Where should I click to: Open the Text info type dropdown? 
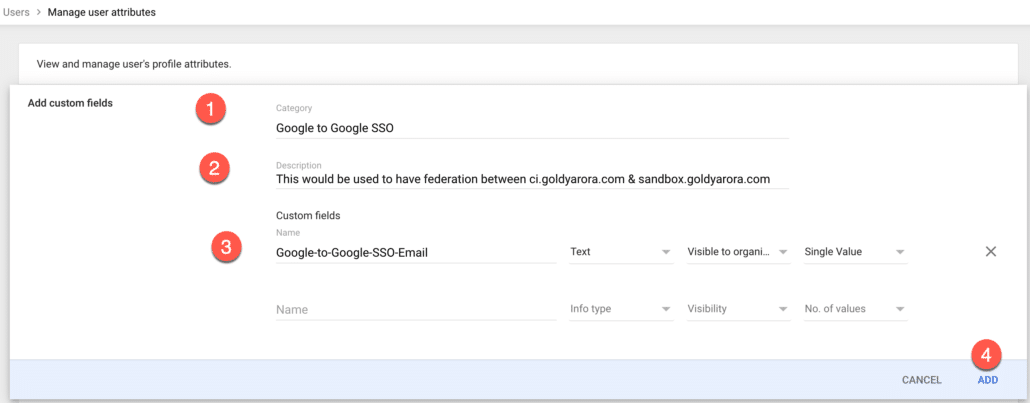click(621, 252)
